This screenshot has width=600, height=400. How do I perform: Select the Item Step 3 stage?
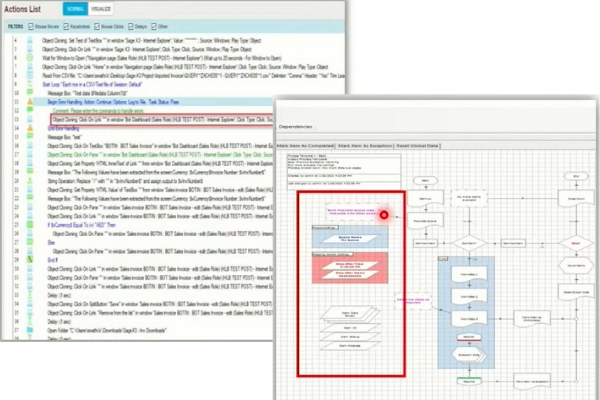469,319
